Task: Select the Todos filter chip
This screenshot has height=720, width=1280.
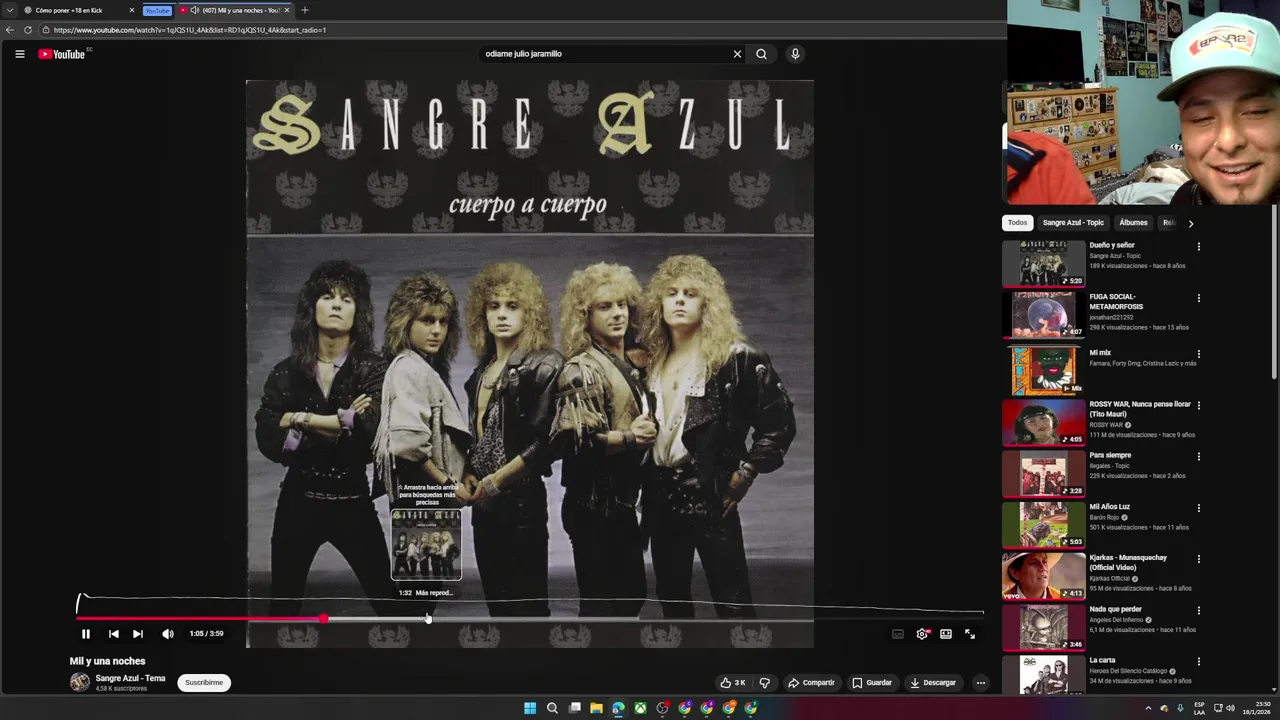Action: click(1017, 223)
